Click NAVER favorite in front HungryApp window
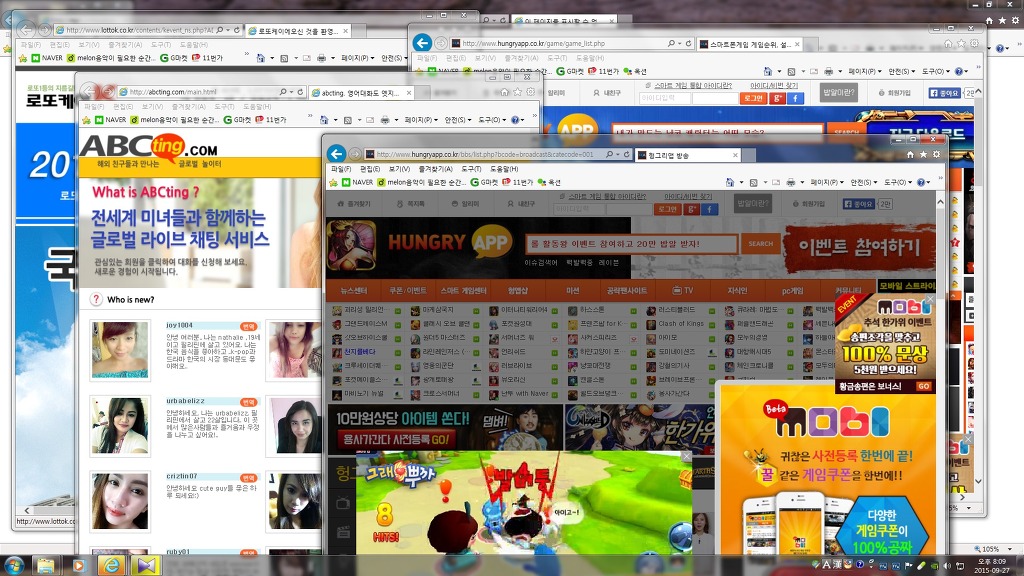Image resolution: width=1024 pixels, height=576 pixels. point(357,182)
